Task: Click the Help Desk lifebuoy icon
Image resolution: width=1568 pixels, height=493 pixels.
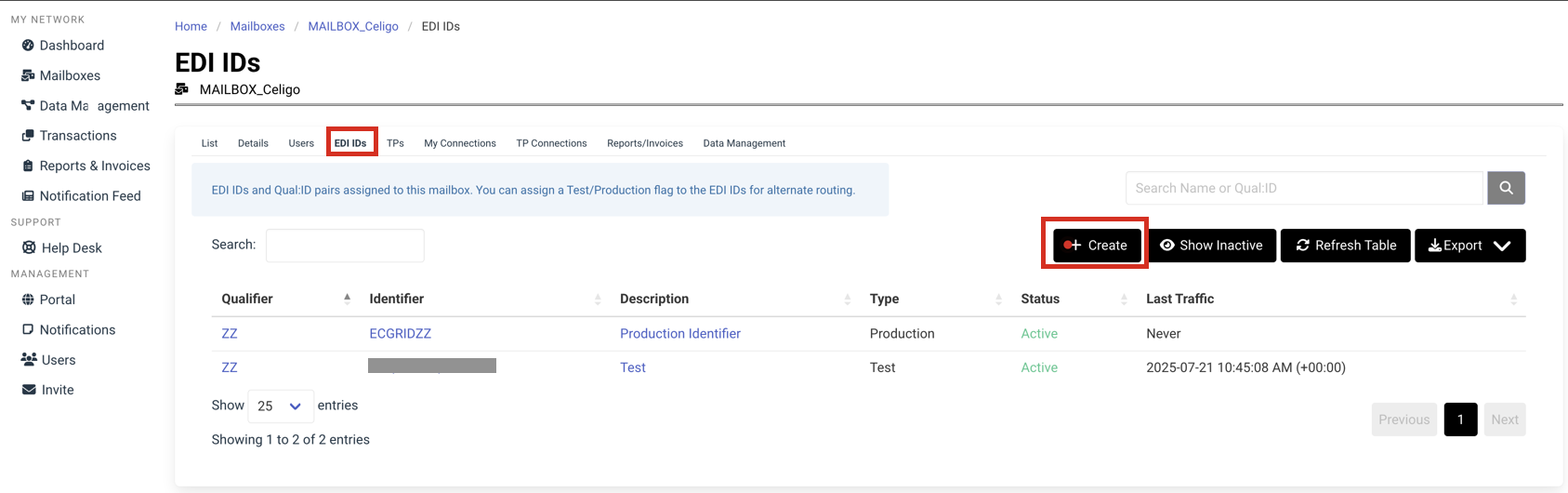Action: point(29,247)
